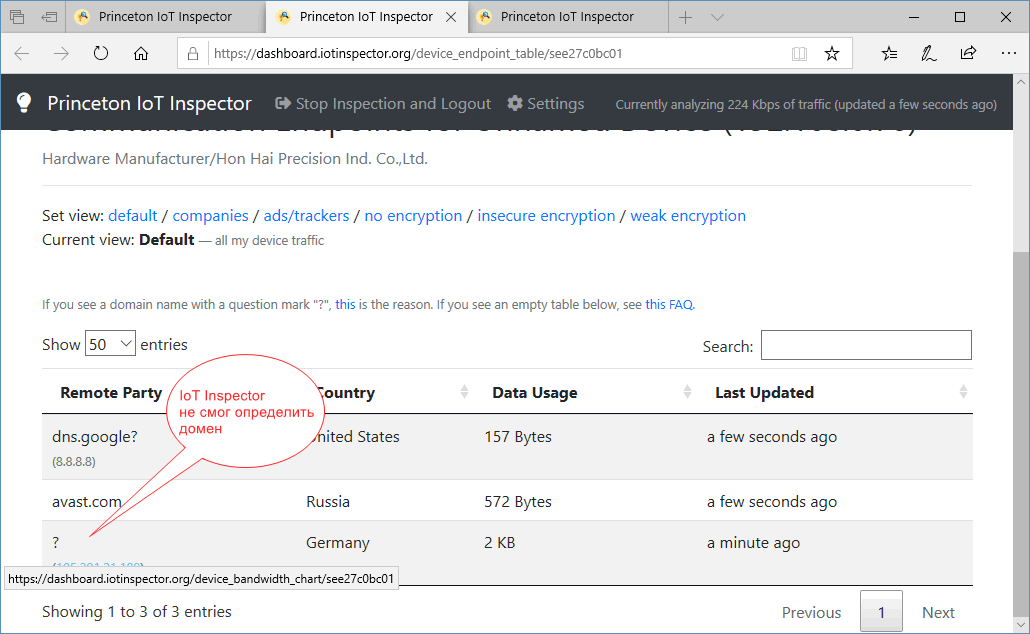
Task: Click the Data Usage column header
Action: (535, 393)
